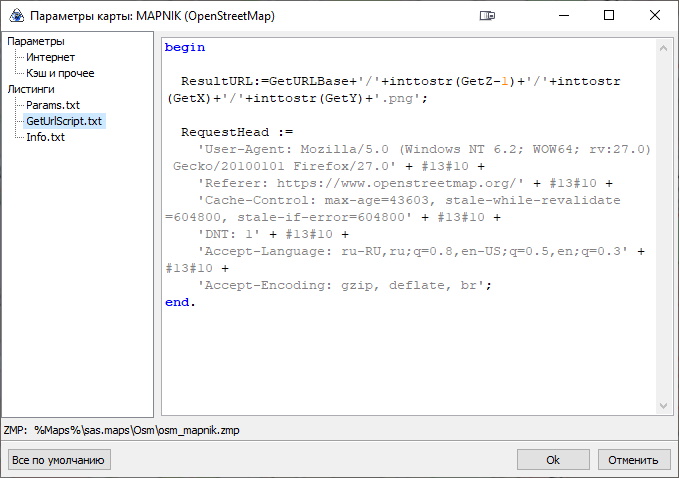679x478 pixels.
Task: Maximize the map parameters window
Action: point(609,15)
